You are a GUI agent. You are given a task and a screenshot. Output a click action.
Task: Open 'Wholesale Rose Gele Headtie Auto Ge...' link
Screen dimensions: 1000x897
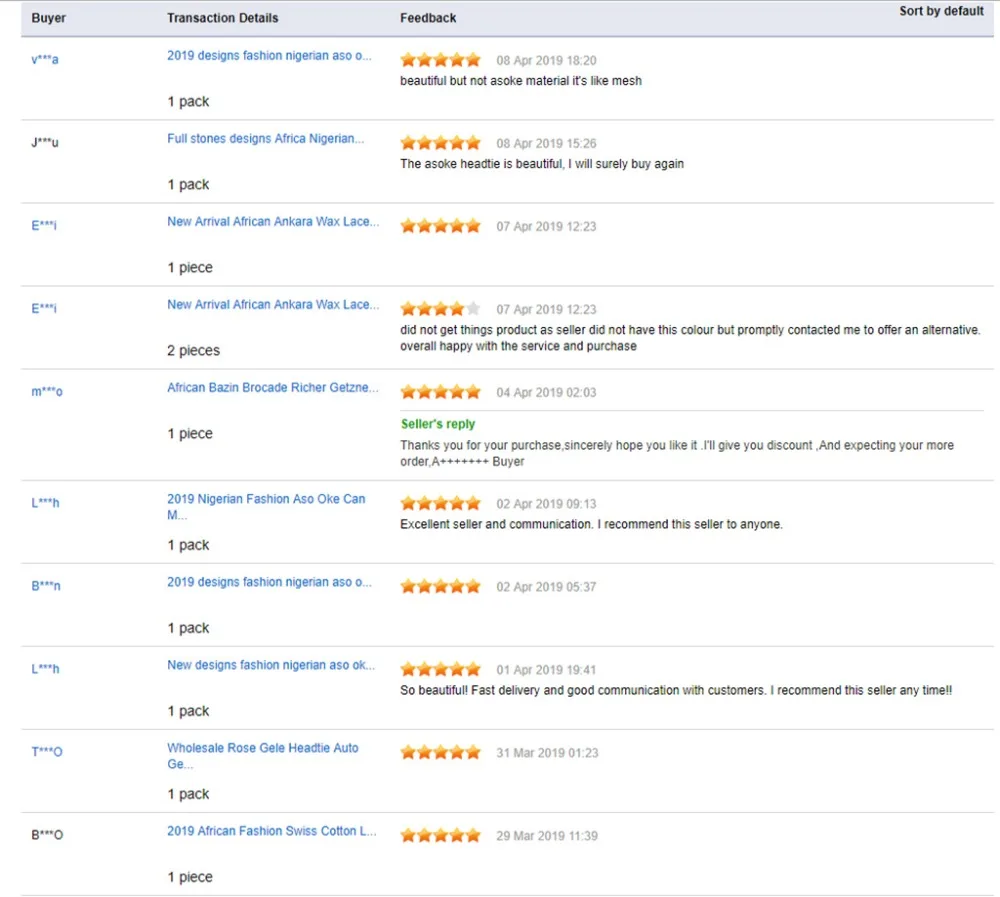coord(263,755)
